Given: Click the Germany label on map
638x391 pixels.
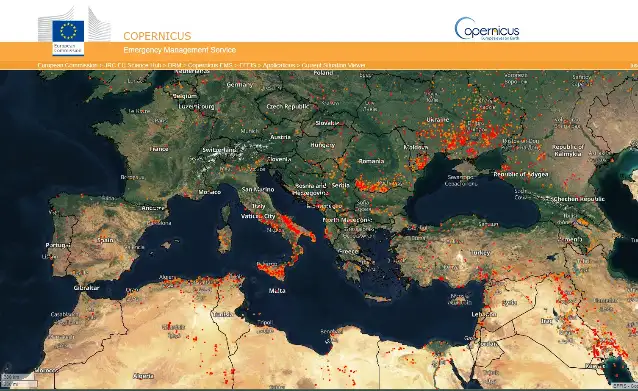Looking at the screenshot, I should [240, 85].
